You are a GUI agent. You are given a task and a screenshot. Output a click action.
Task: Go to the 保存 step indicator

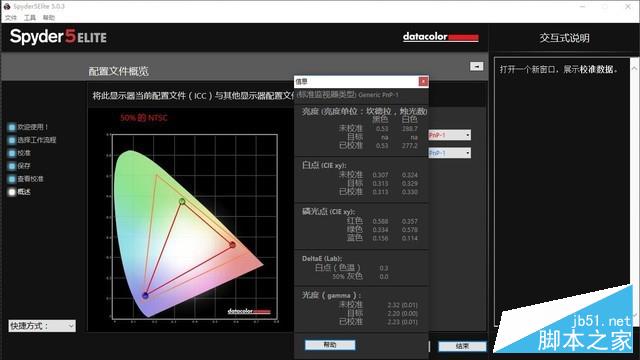pos(12,166)
